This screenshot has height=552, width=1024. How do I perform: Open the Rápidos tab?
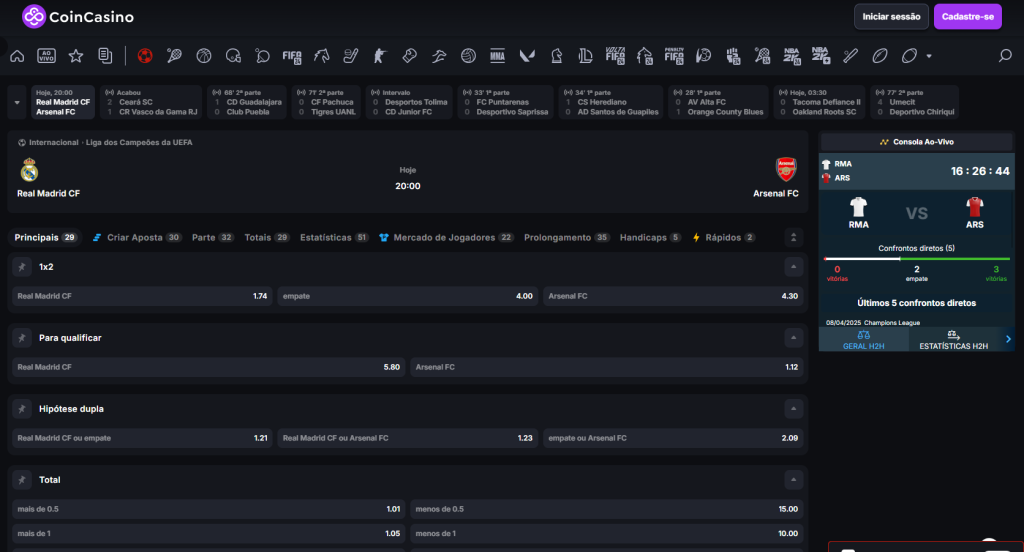pyautogui.click(x=724, y=237)
